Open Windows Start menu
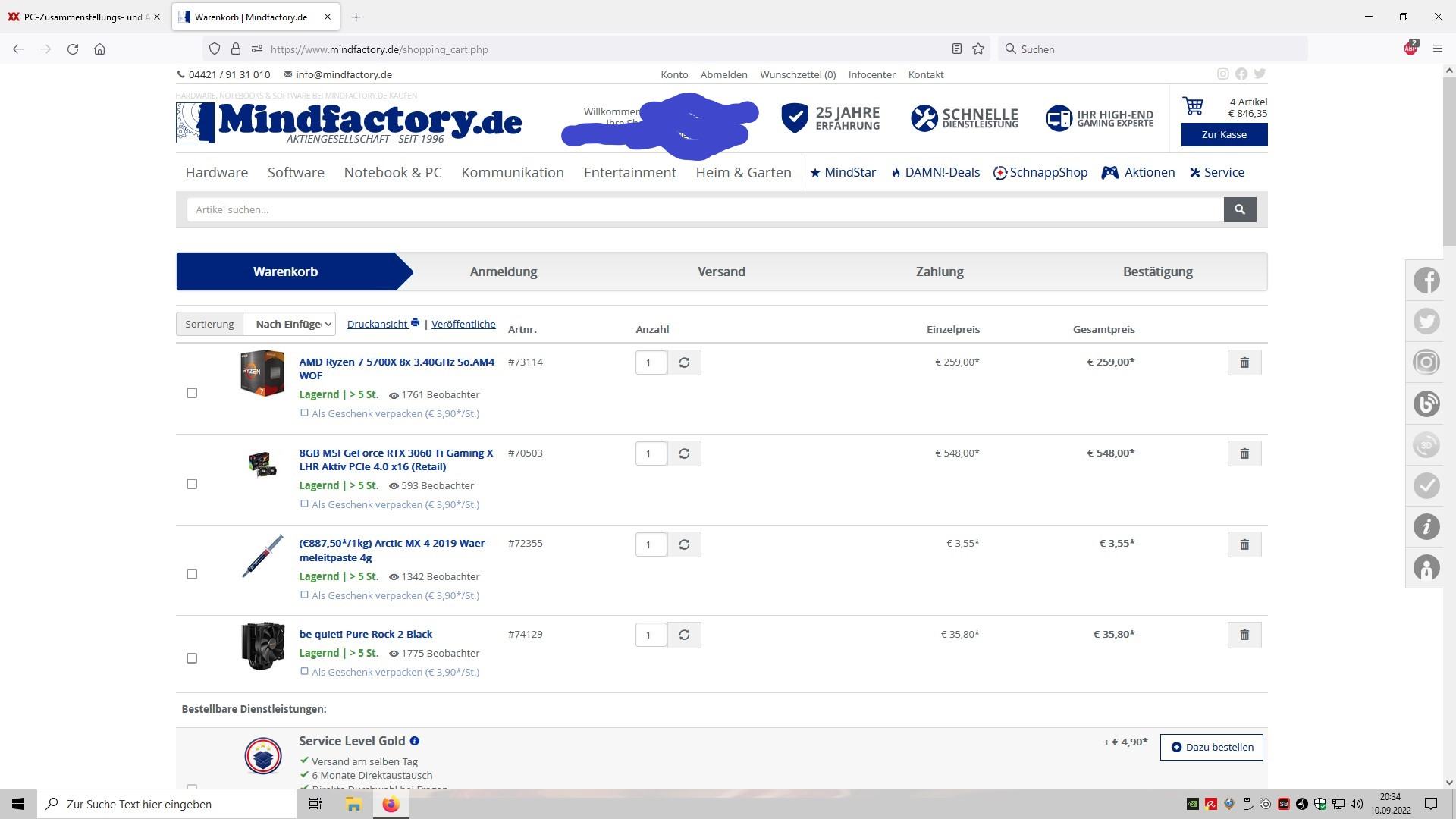 18,804
